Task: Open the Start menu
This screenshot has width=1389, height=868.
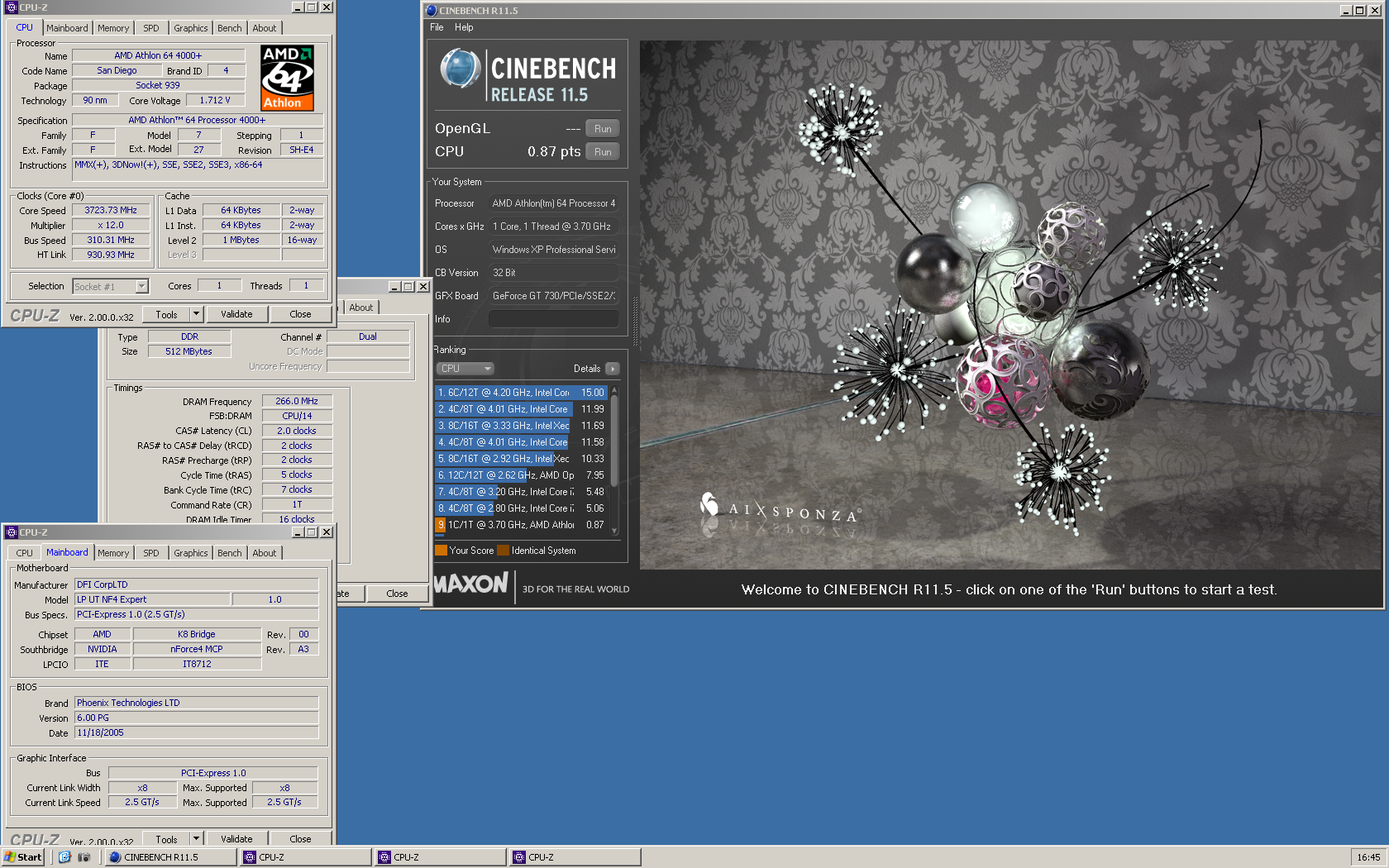Action: click(23, 857)
